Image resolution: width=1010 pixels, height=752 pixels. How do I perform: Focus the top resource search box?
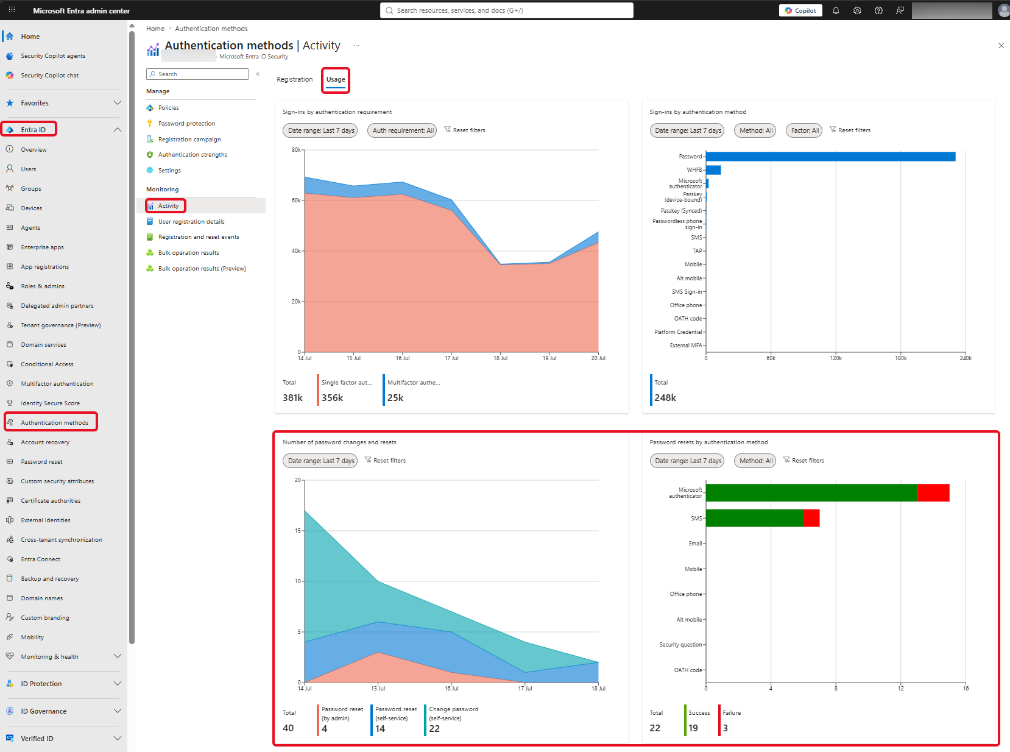coord(506,10)
